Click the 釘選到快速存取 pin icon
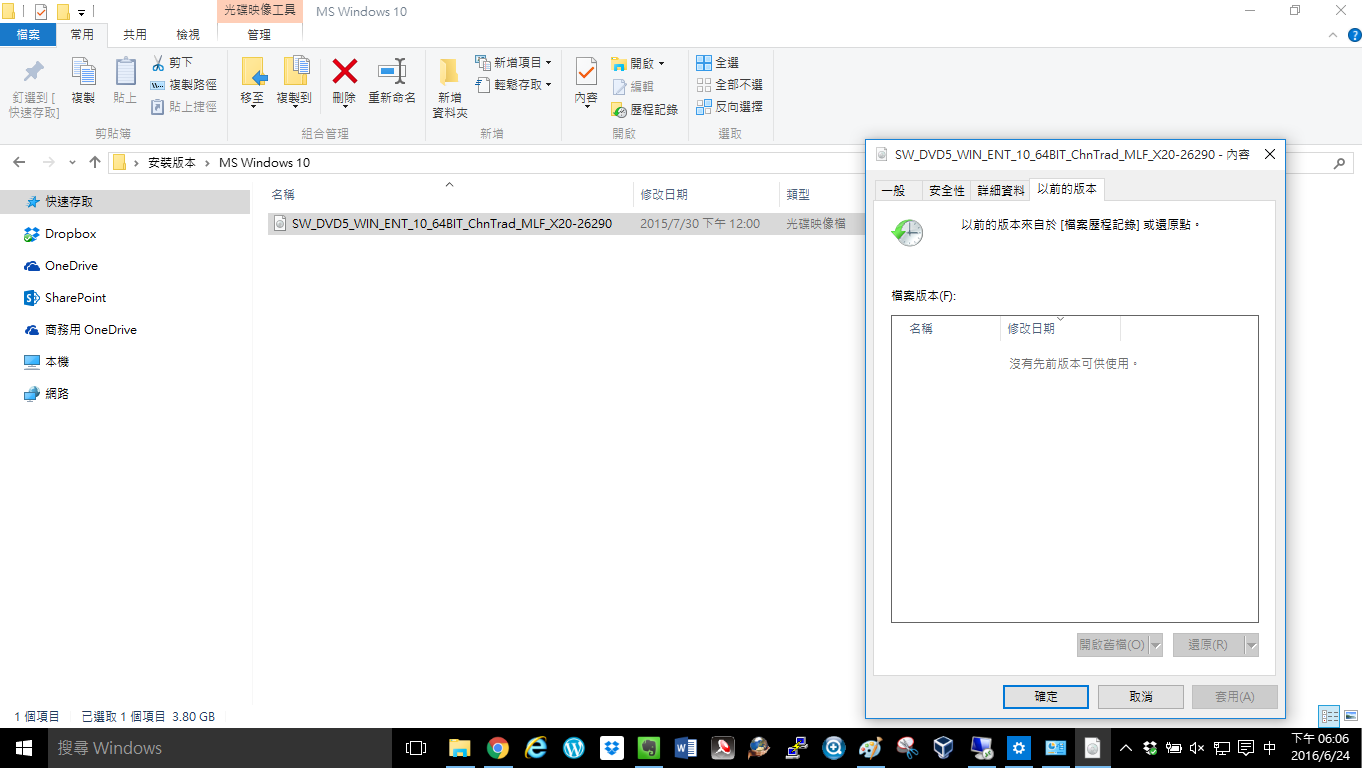 tap(34, 72)
